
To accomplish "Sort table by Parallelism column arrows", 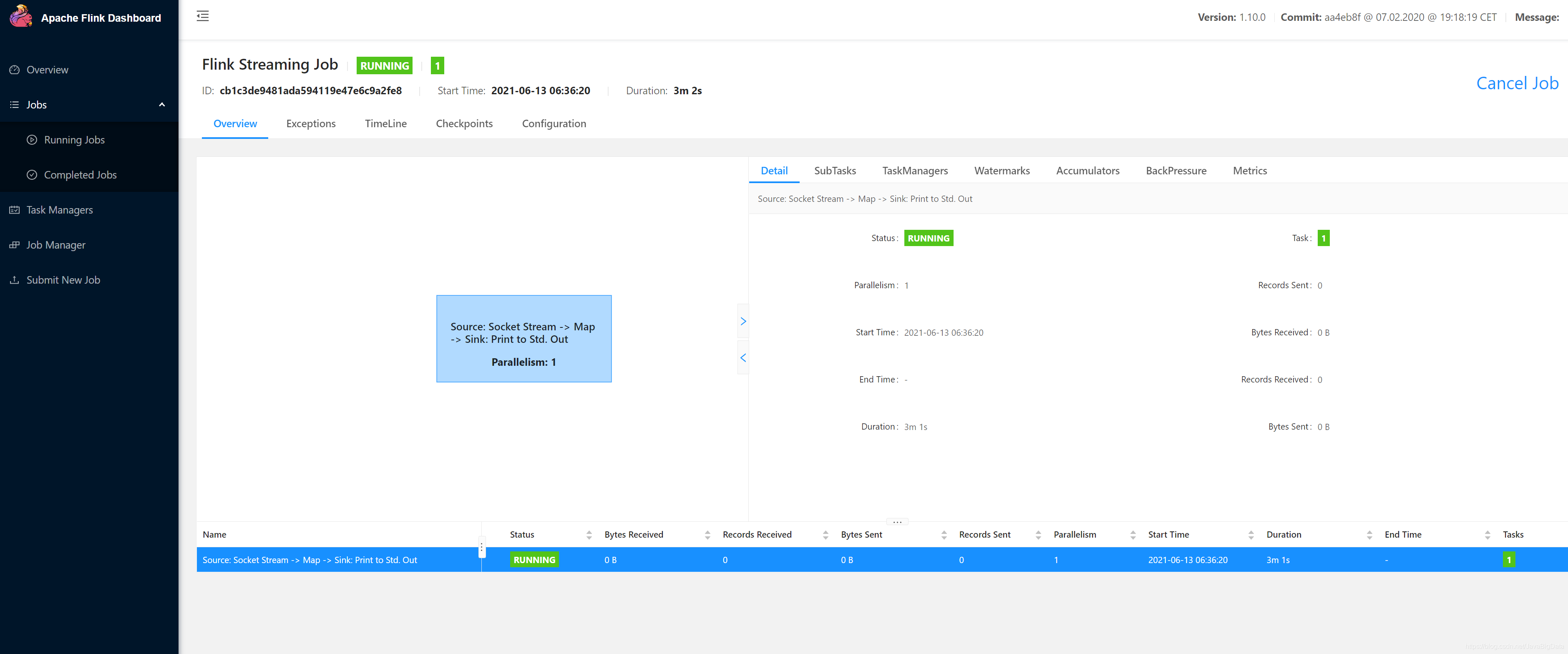I will tap(1133, 535).
